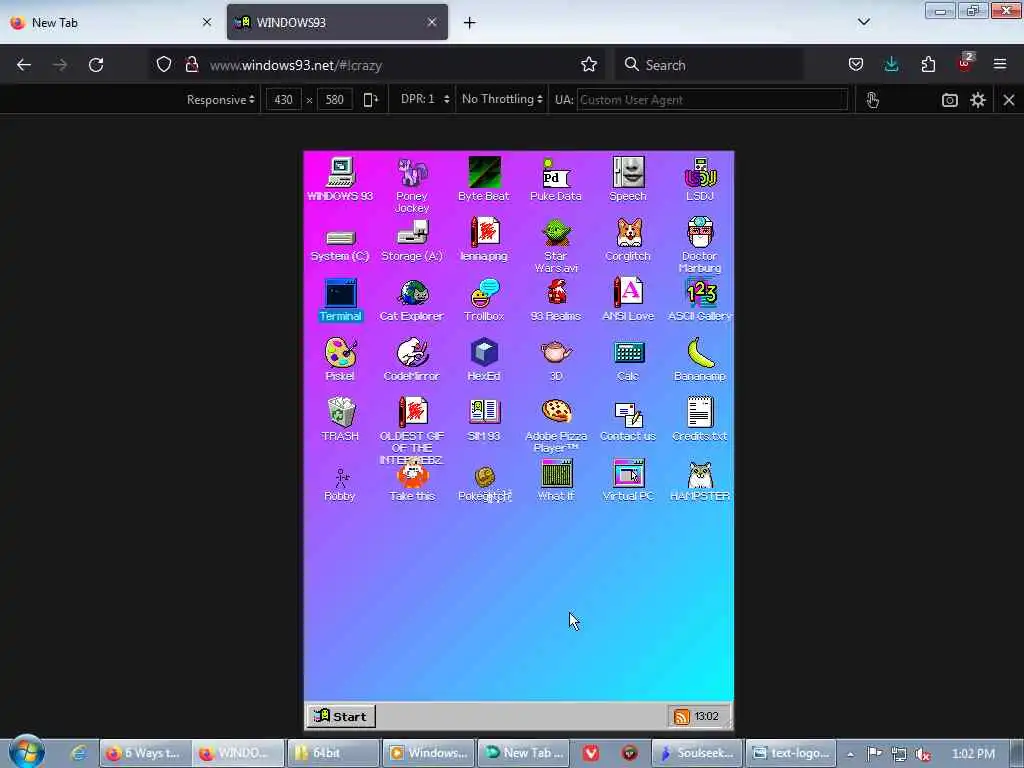Screen dimensions: 1024x768
Task: Switch to the New Tab browser tab
Action: (x=111, y=22)
